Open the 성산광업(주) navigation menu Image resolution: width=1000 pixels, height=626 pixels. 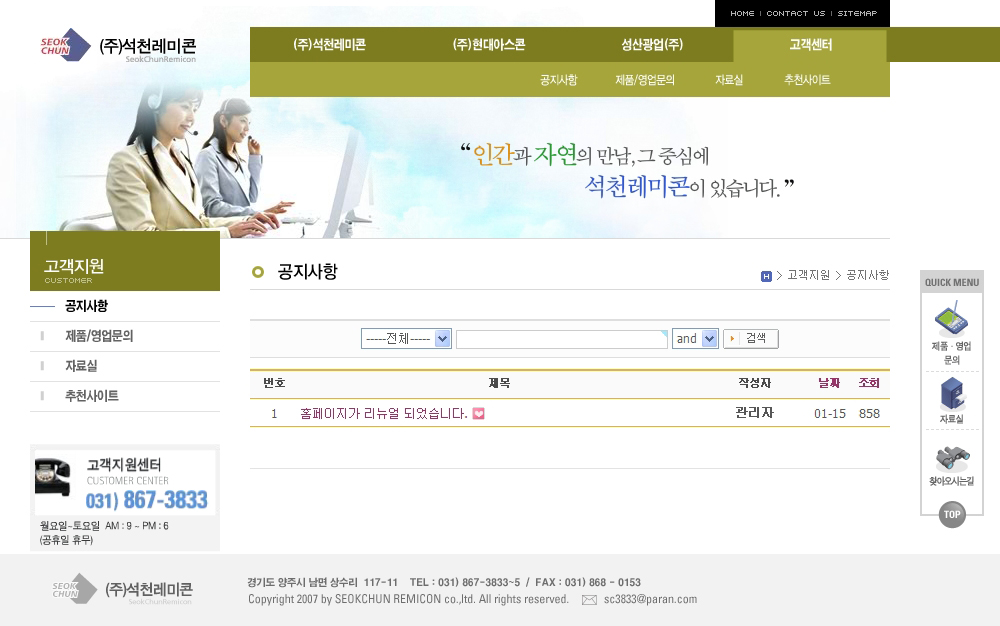pyautogui.click(x=652, y=45)
